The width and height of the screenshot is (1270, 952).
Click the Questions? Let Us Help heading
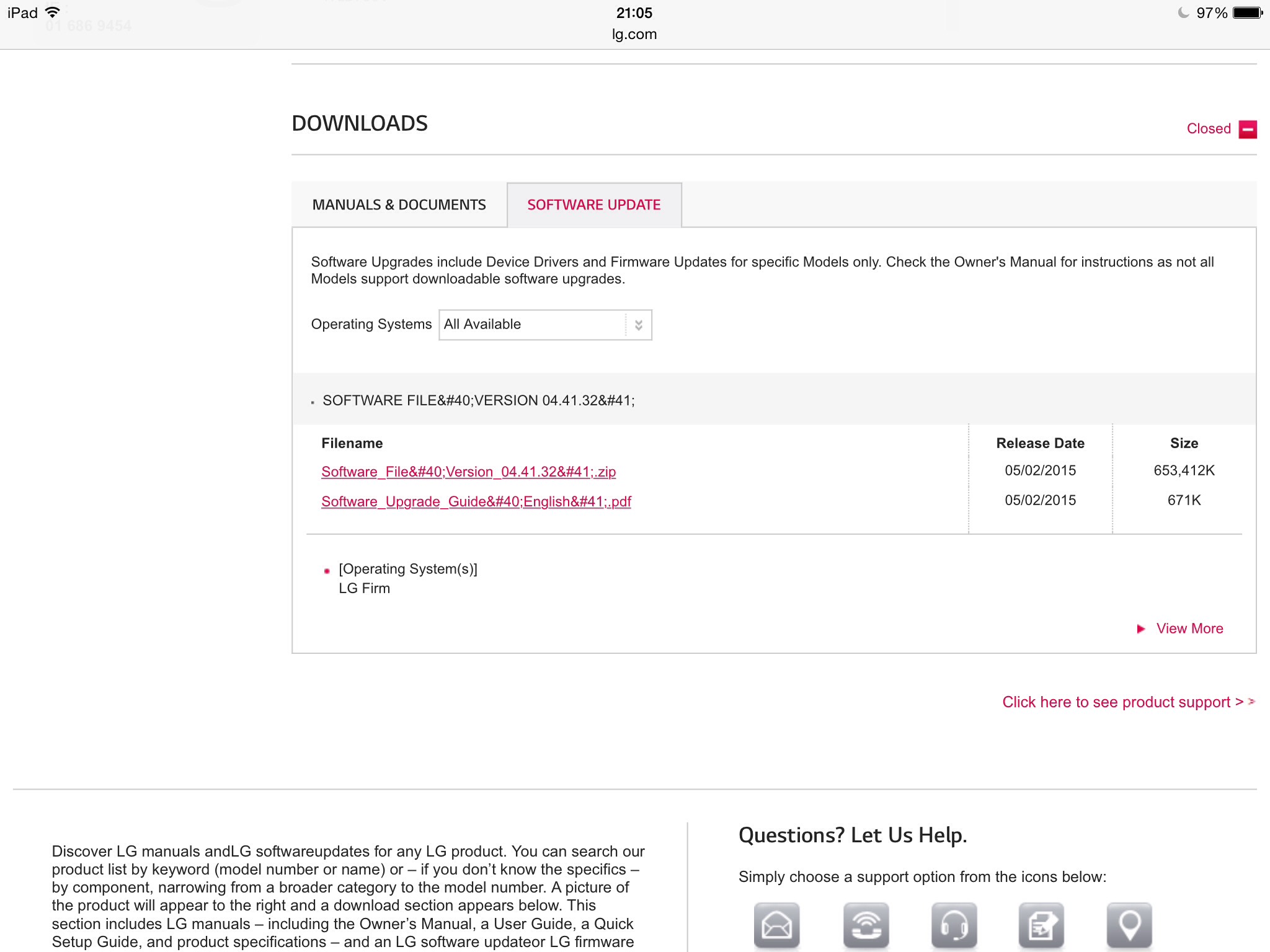tap(853, 836)
